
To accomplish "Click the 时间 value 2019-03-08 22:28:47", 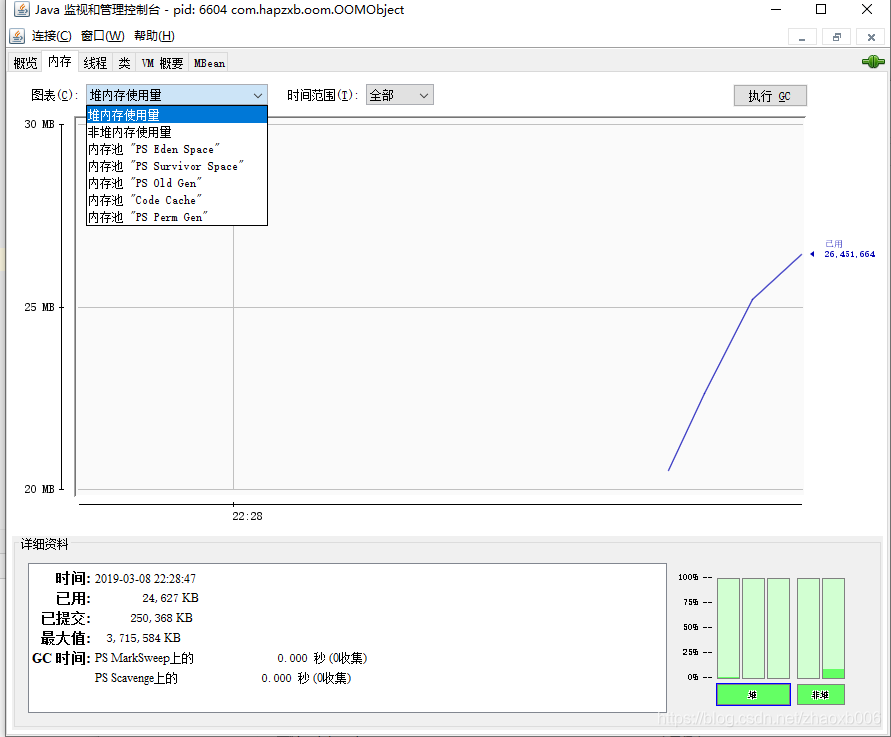I will (x=145, y=579).
